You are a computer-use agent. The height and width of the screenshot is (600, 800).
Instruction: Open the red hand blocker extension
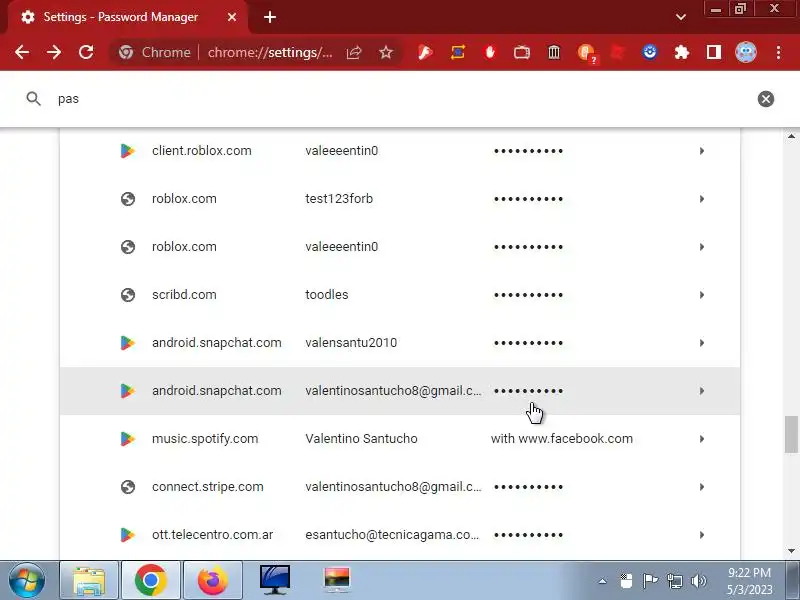(x=490, y=52)
